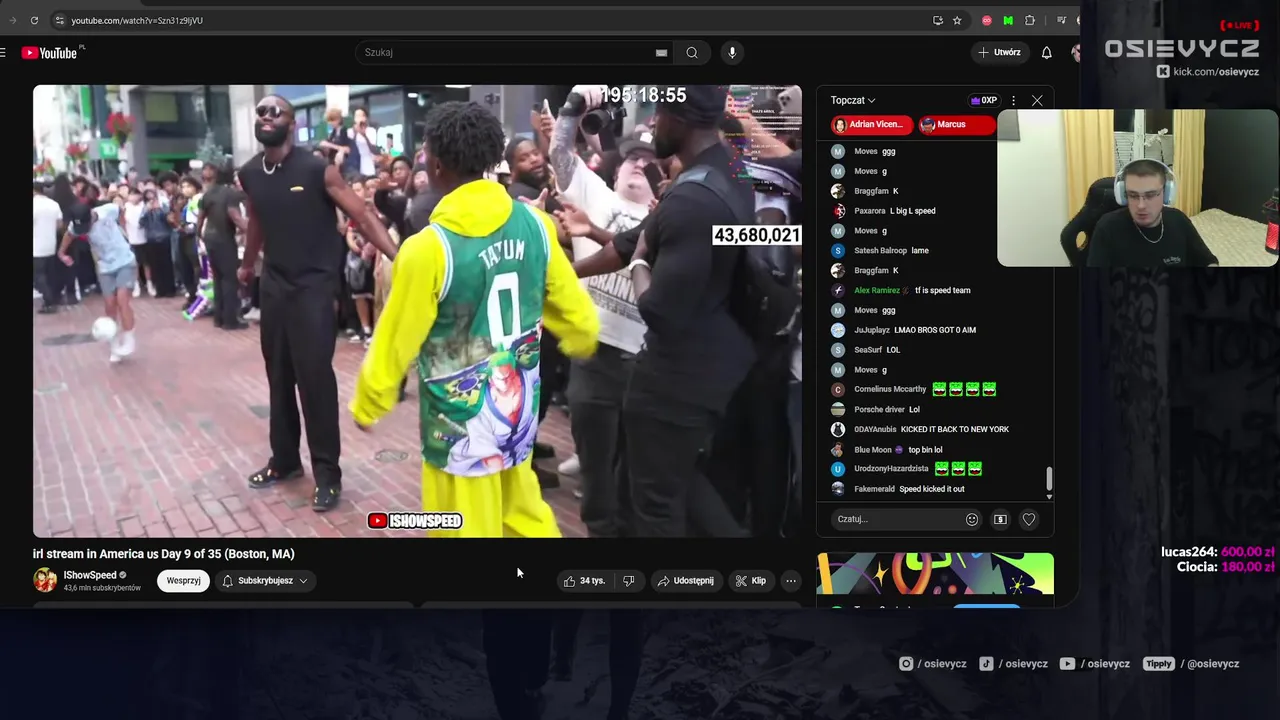
Task: Reload the page with the refresh icon
Action: pos(34,20)
